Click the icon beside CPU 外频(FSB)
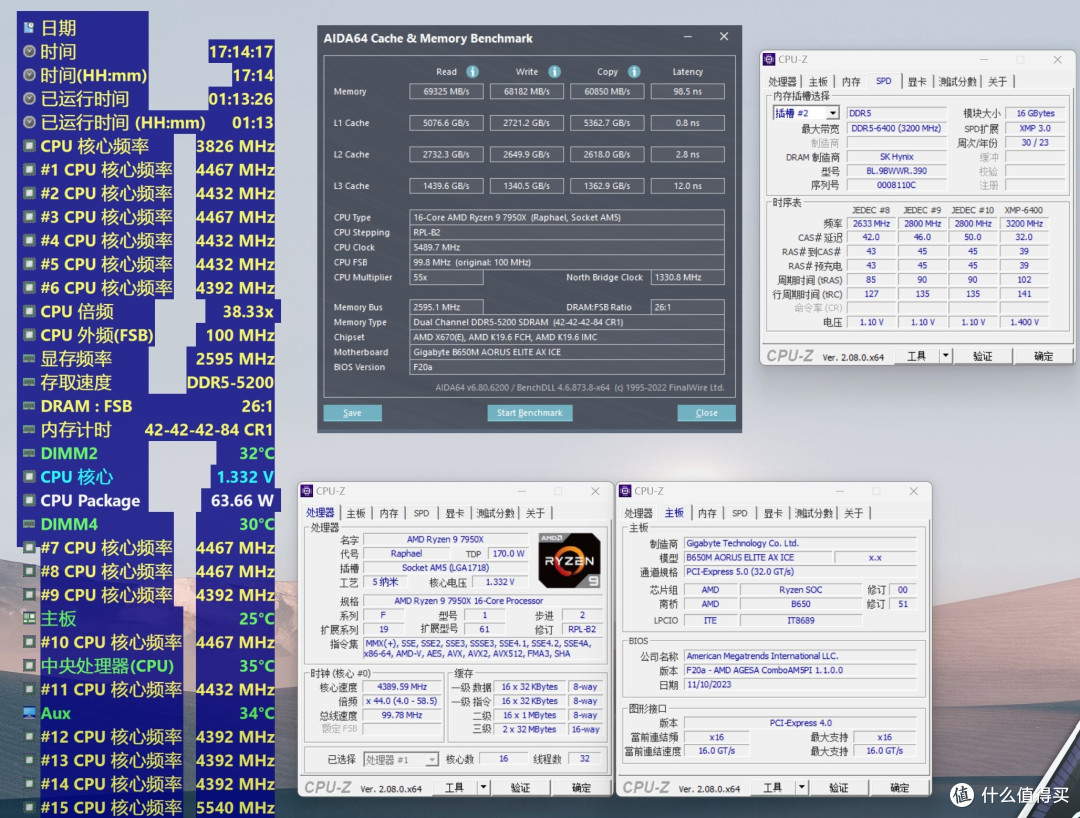 pyautogui.click(x=29, y=335)
